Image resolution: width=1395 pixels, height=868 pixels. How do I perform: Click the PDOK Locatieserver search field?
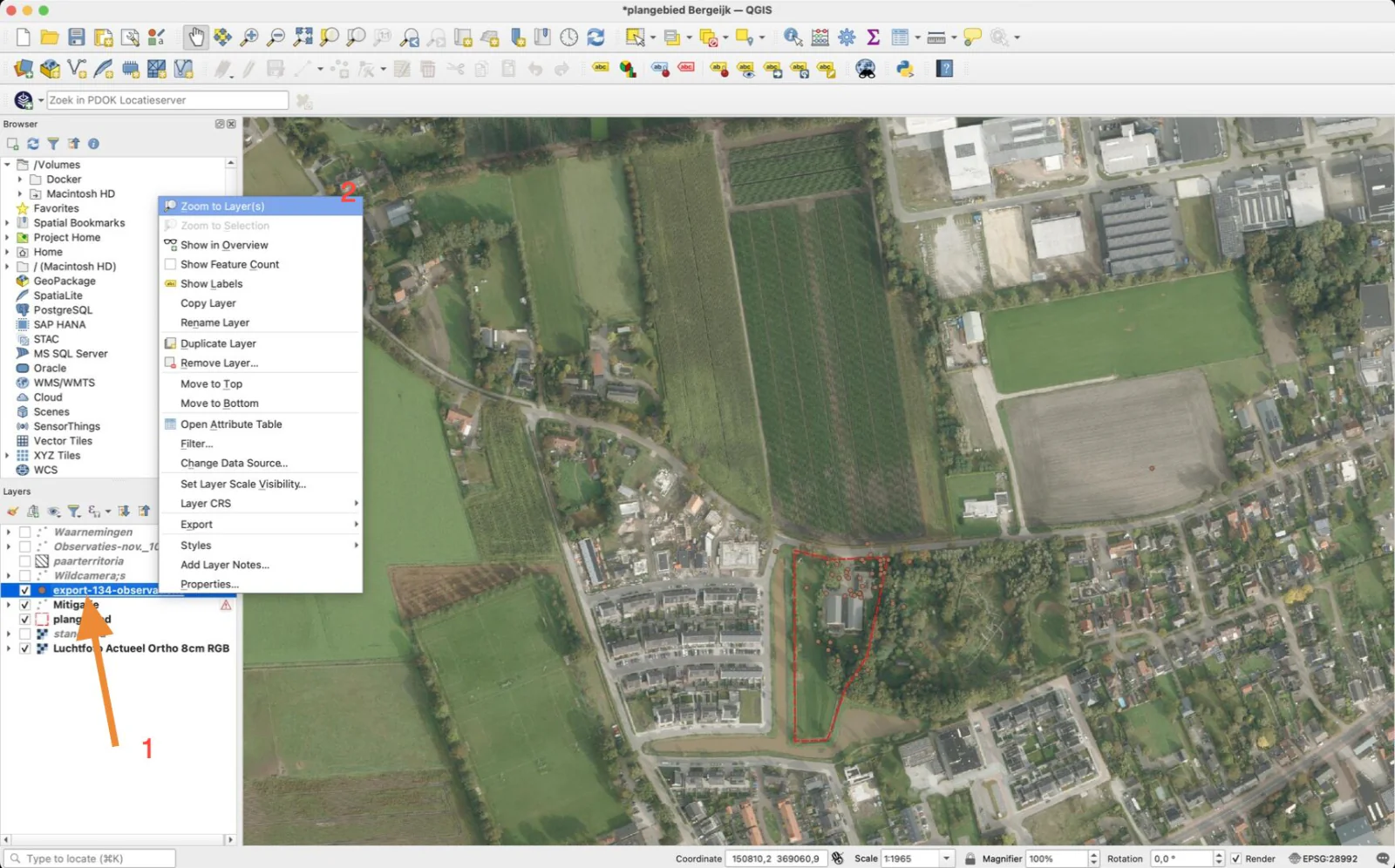coord(167,100)
